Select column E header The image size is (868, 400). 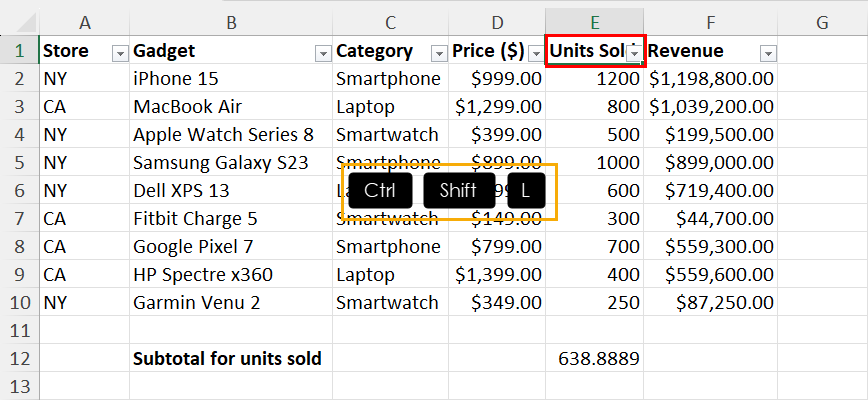[x=595, y=22]
